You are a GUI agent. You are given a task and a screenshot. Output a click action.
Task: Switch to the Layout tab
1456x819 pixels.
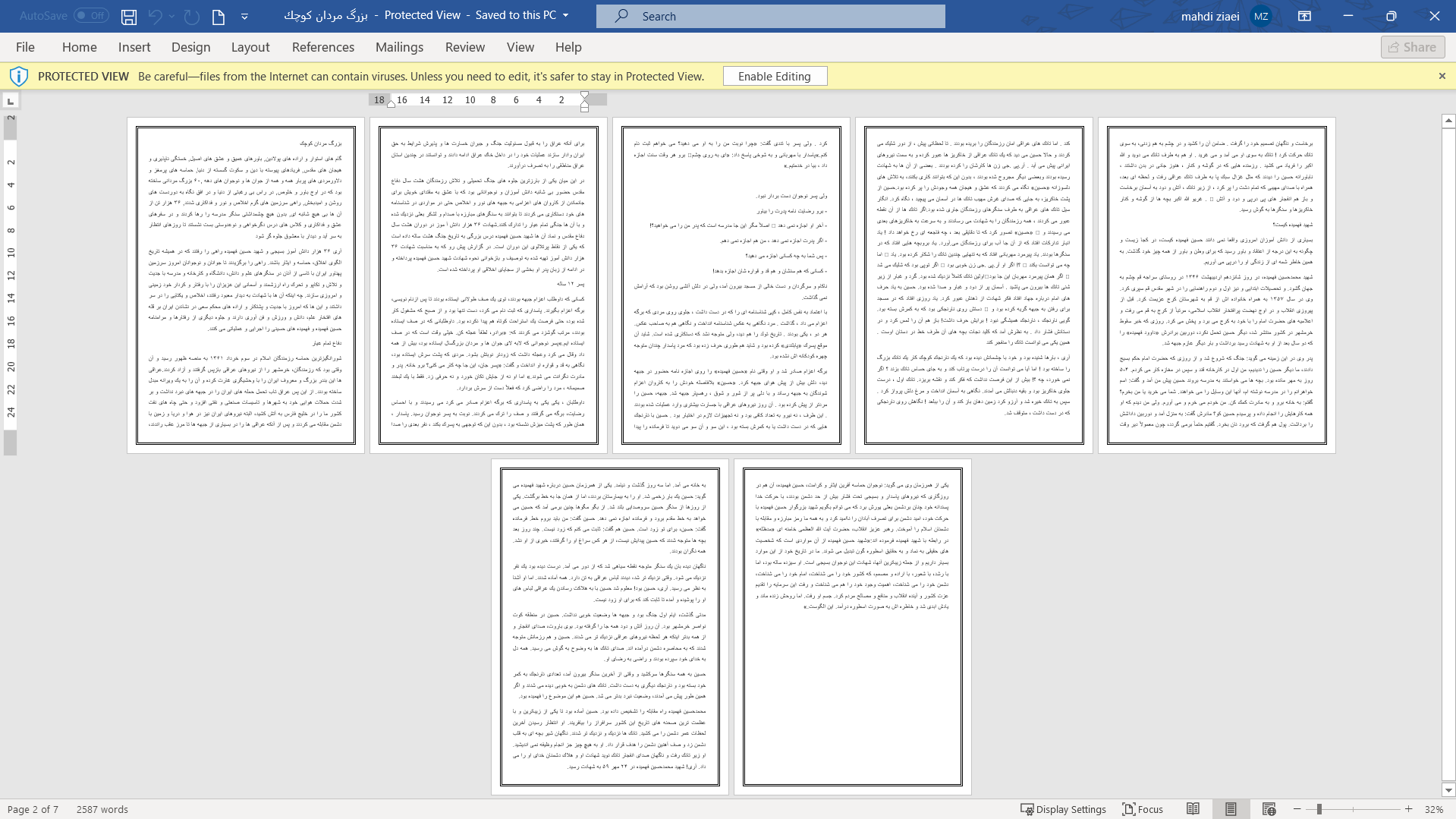[250, 47]
